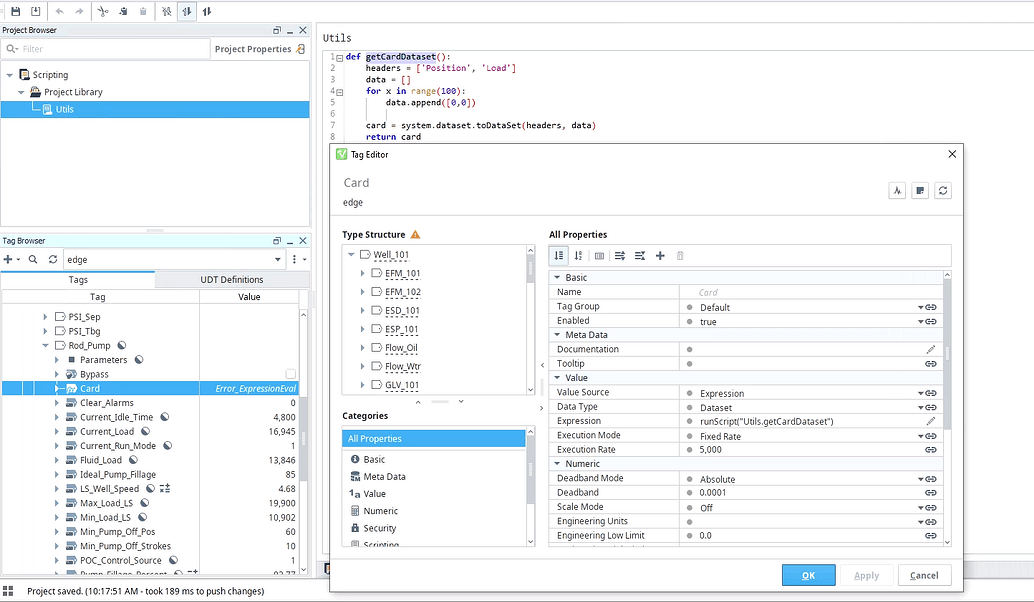Click binding link icon for Tag Group
Image resolution: width=1034 pixels, height=602 pixels.
tap(931, 307)
